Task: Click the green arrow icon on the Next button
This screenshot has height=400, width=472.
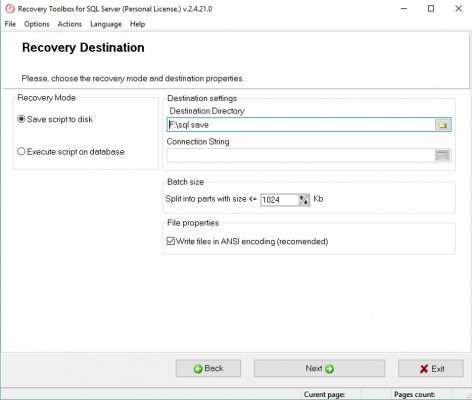Action: 329,369
